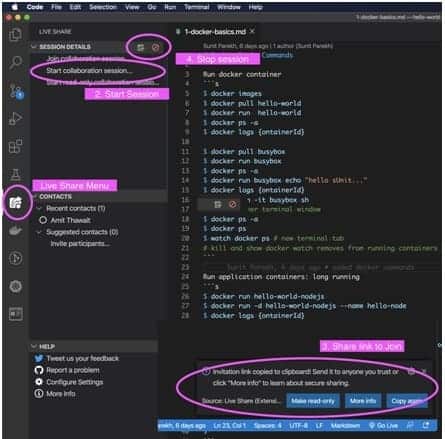
Task: Collapse the Suggested contacts group
Action: [40, 232]
